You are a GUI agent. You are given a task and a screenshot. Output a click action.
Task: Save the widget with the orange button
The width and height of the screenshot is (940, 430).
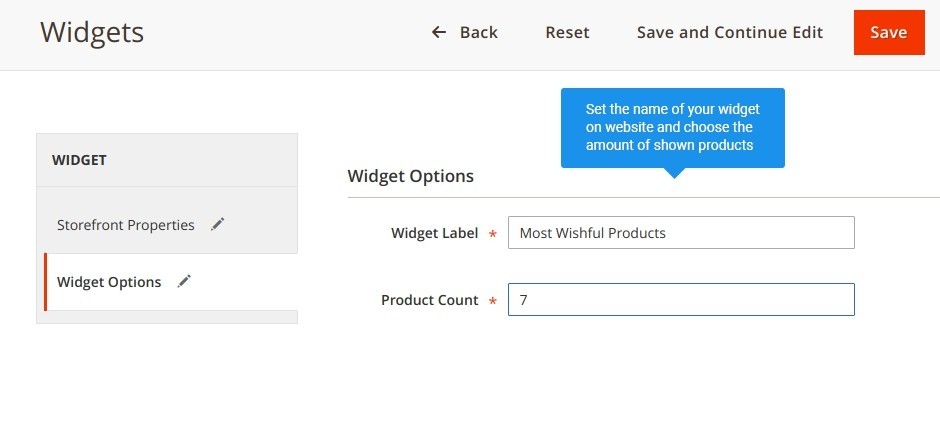889,32
